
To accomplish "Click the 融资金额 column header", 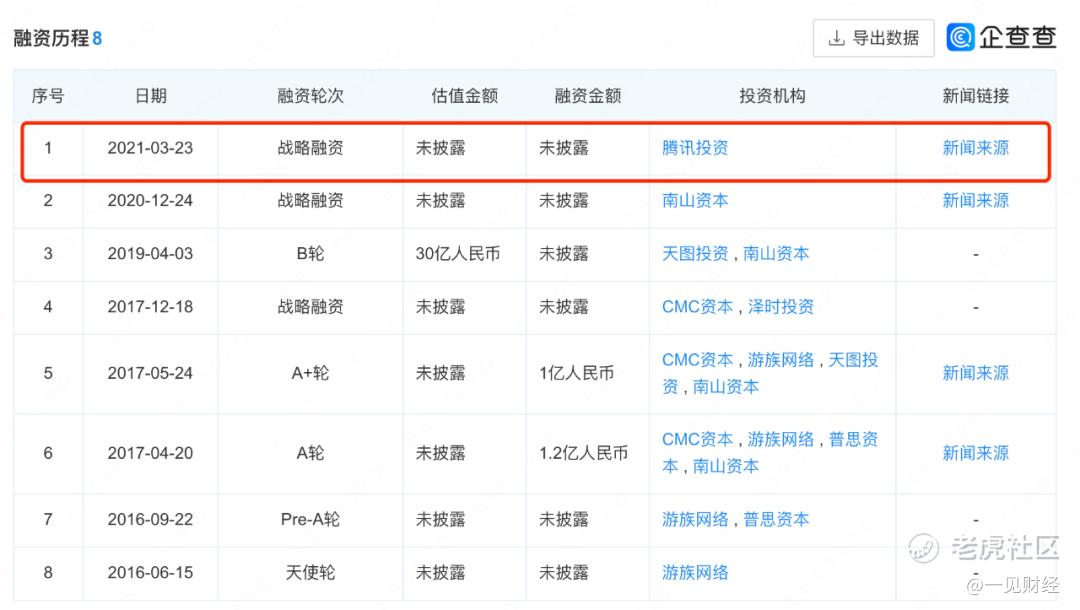I will tap(588, 96).
